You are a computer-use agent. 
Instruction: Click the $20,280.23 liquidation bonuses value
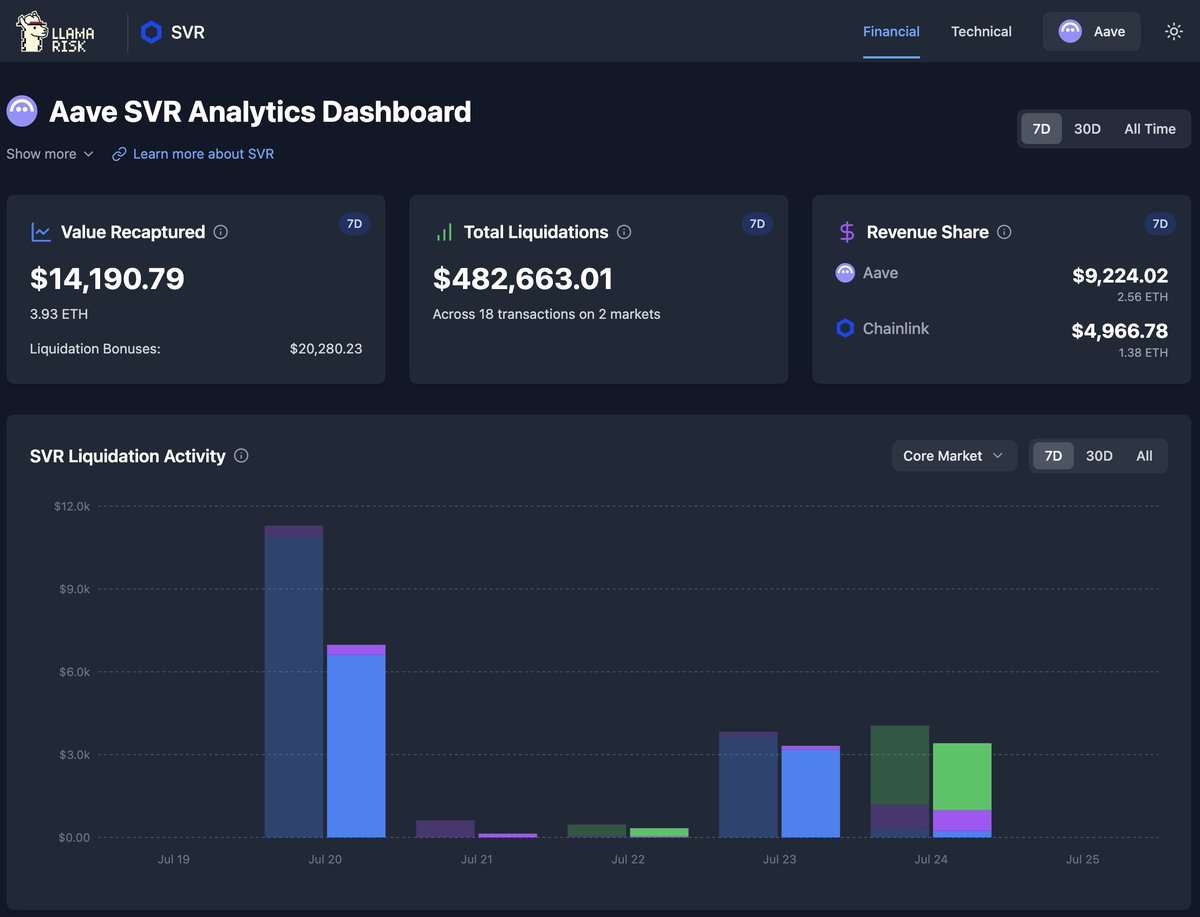tap(326, 349)
